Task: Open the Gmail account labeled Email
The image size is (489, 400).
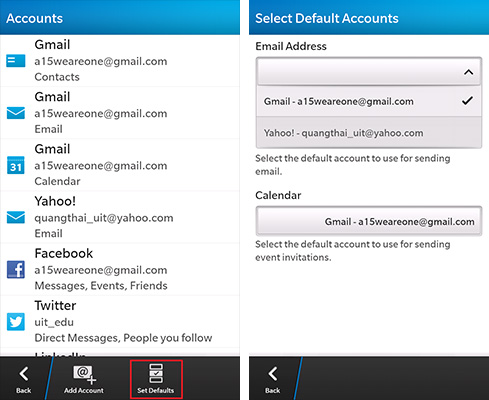Action: click(120, 113)
